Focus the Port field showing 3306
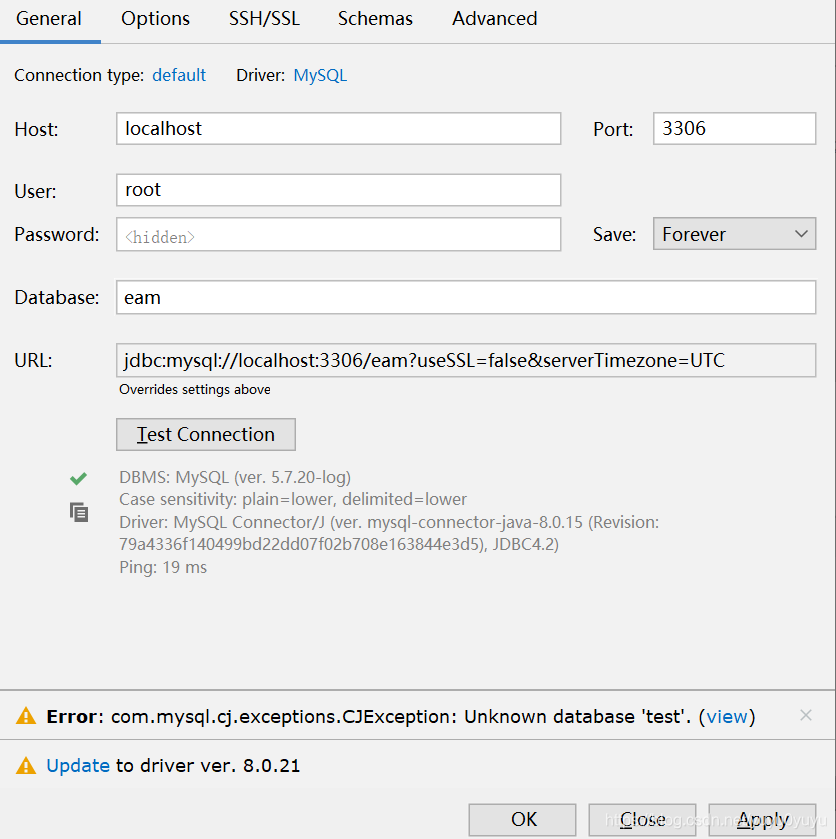Screen dimensions: 836x839 click(x=734, y=128)
